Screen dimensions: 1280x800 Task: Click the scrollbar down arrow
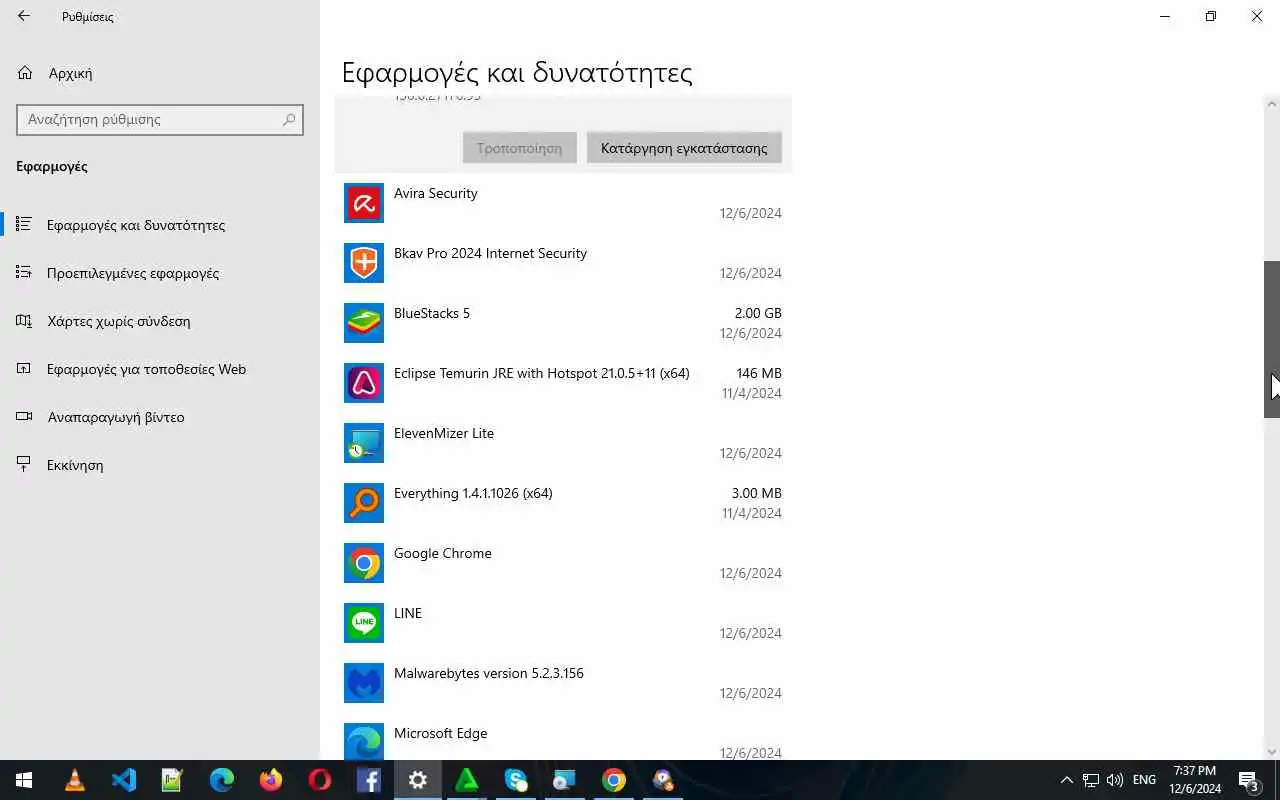[x=1272, y=752]
